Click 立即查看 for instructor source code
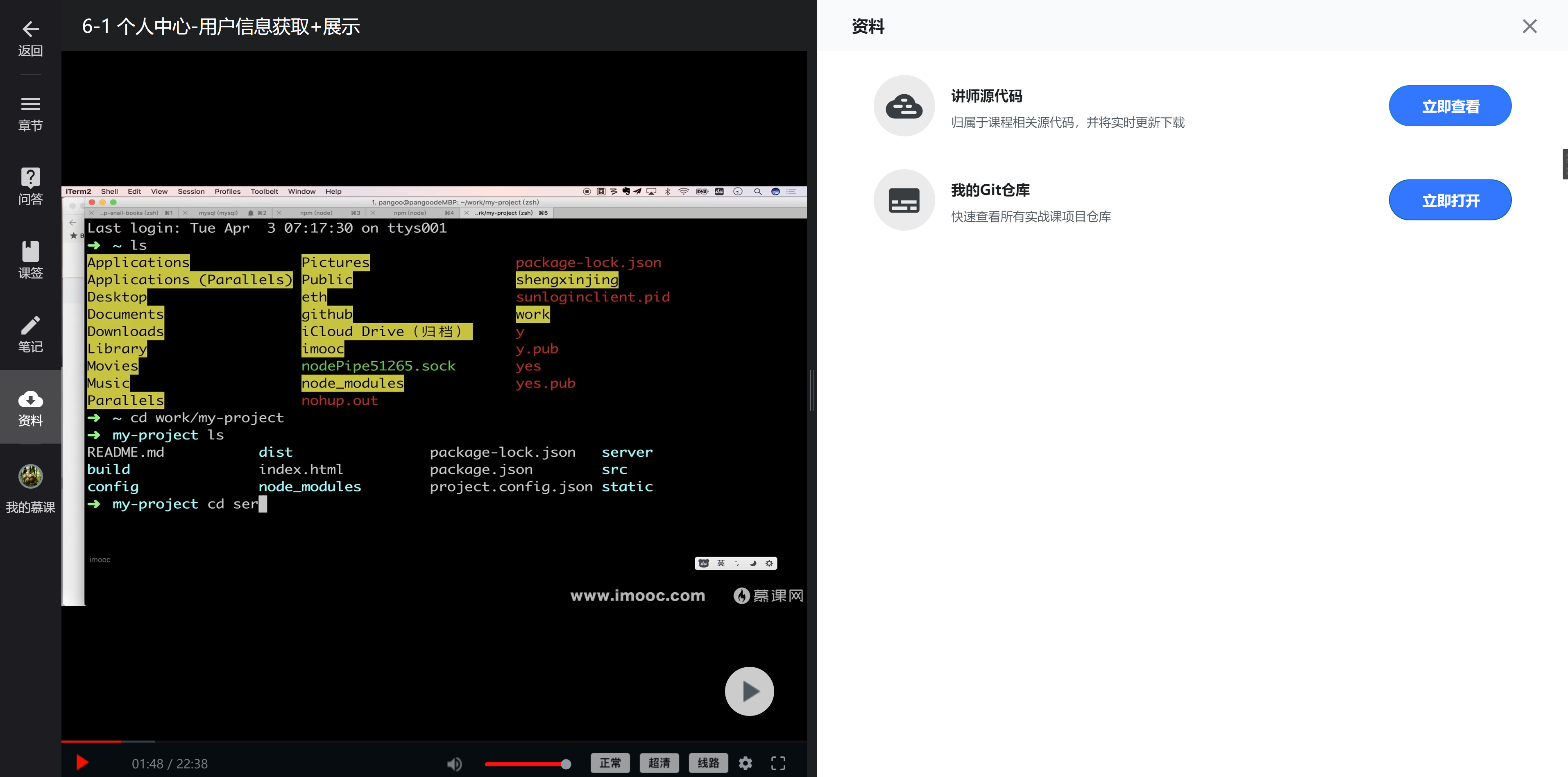 coord(1450,106)
